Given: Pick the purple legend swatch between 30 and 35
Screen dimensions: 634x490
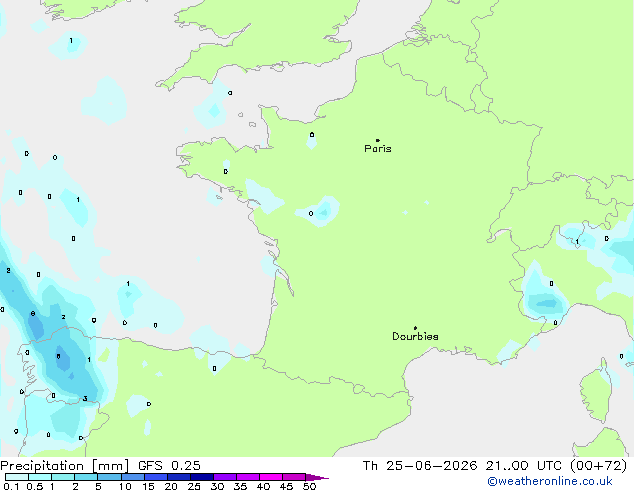Looking at the screenshot, I should pyautogui.click(x=225, y=477).
